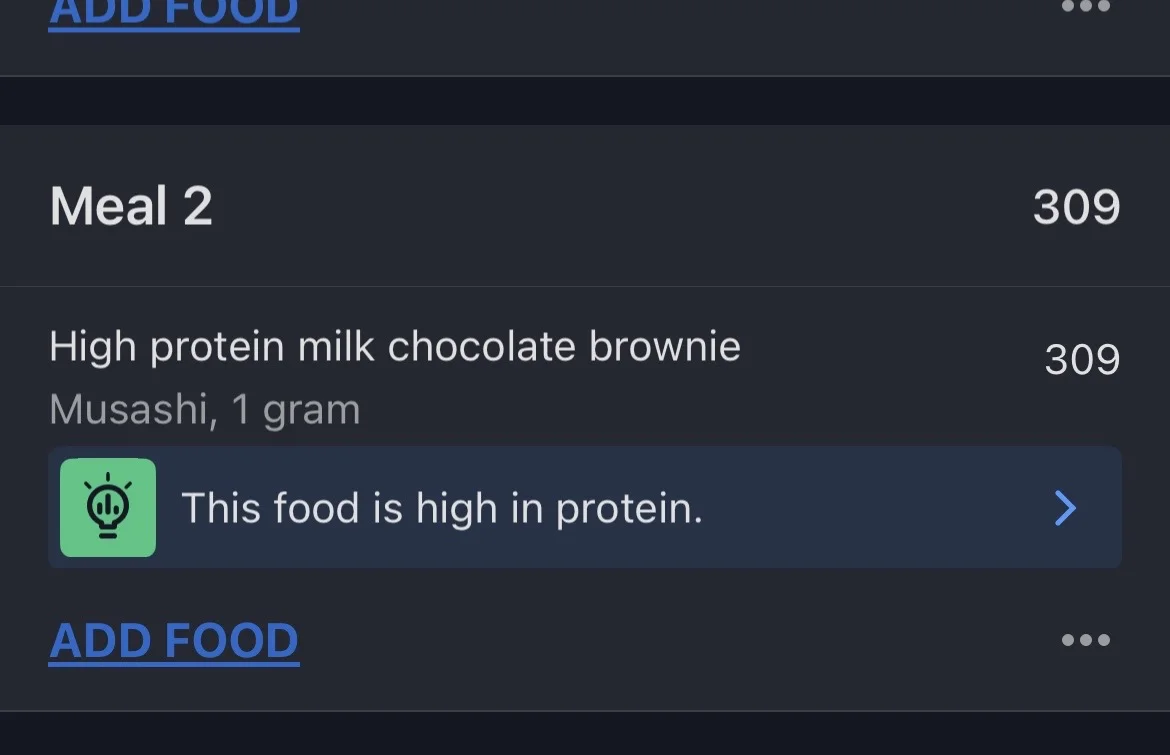Click the word "High" in the food name
Screen dimensions: 1170x755
coord(92,347)
